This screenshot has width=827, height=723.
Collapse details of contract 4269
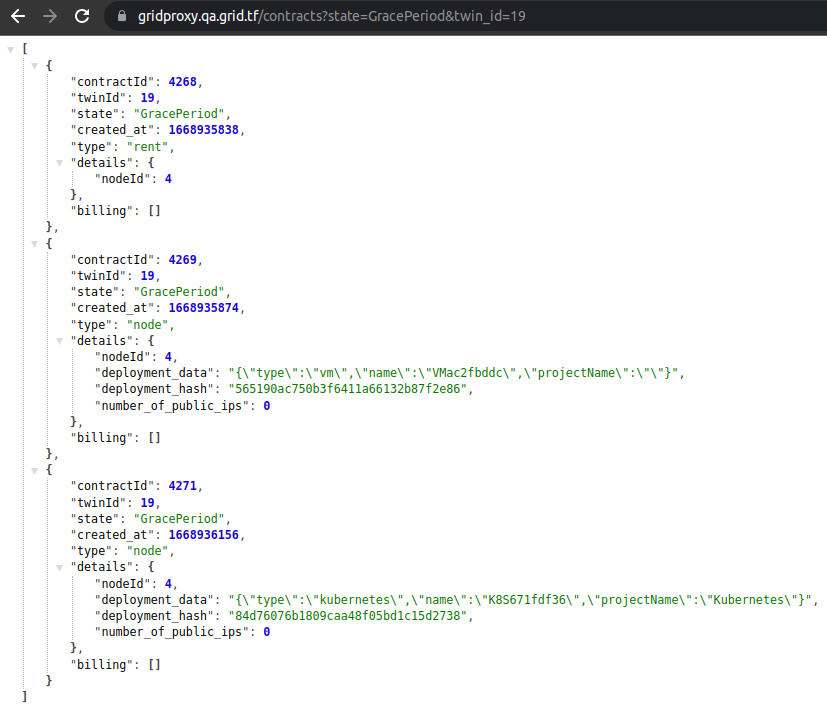pyautogui.click(x=60, y=340)
